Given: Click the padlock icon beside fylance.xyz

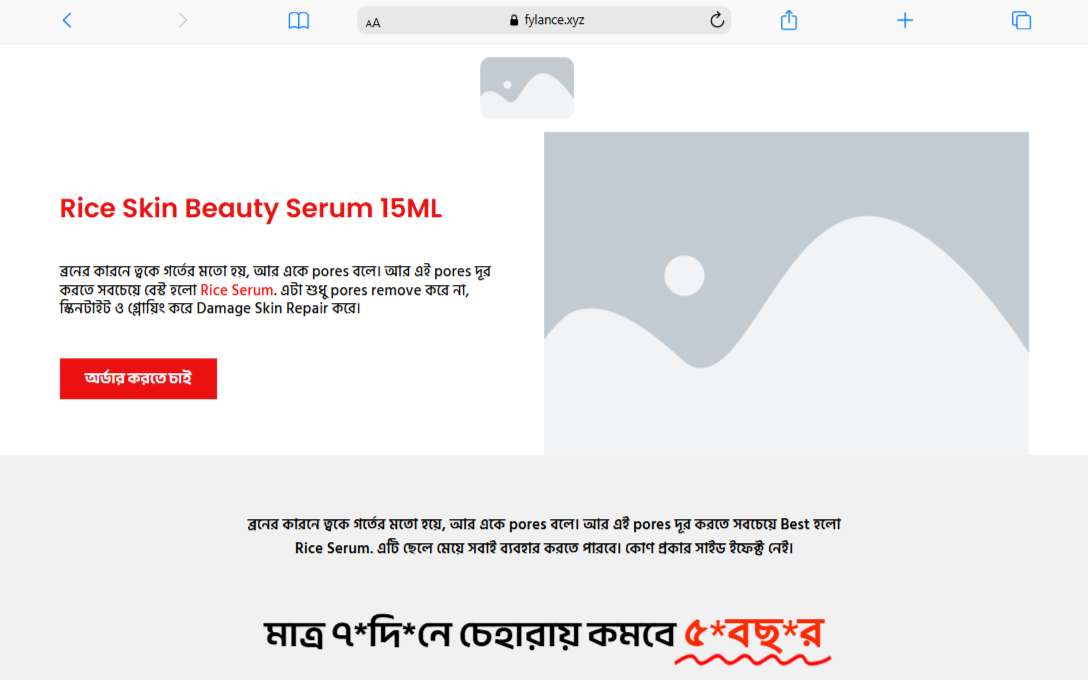Looking at the screenshot, I should (513, 20).
